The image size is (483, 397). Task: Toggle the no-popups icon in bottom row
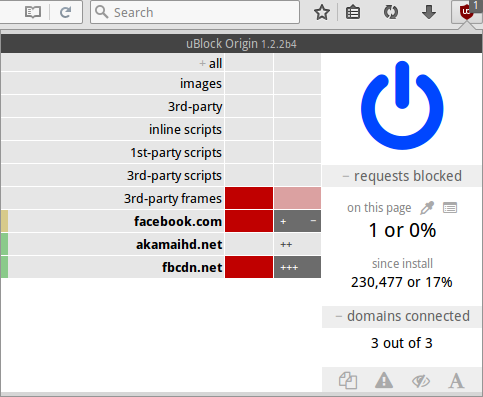tap(348, 380)
